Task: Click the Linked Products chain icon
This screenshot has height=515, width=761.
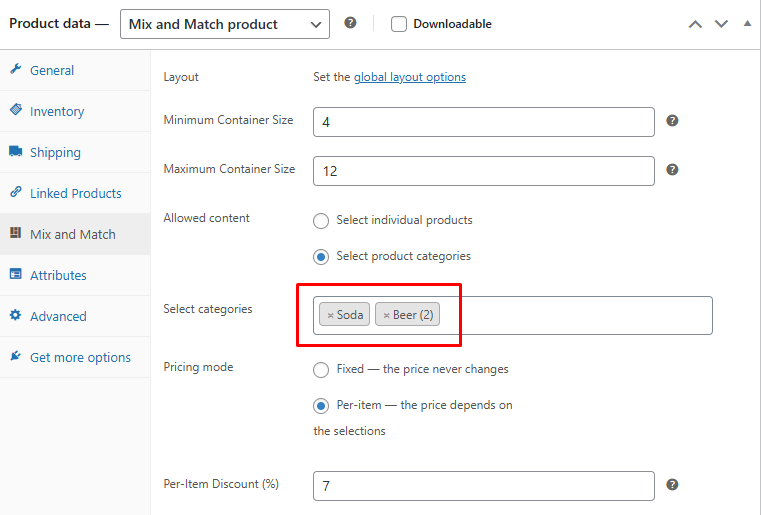Action: click(16, 192)
